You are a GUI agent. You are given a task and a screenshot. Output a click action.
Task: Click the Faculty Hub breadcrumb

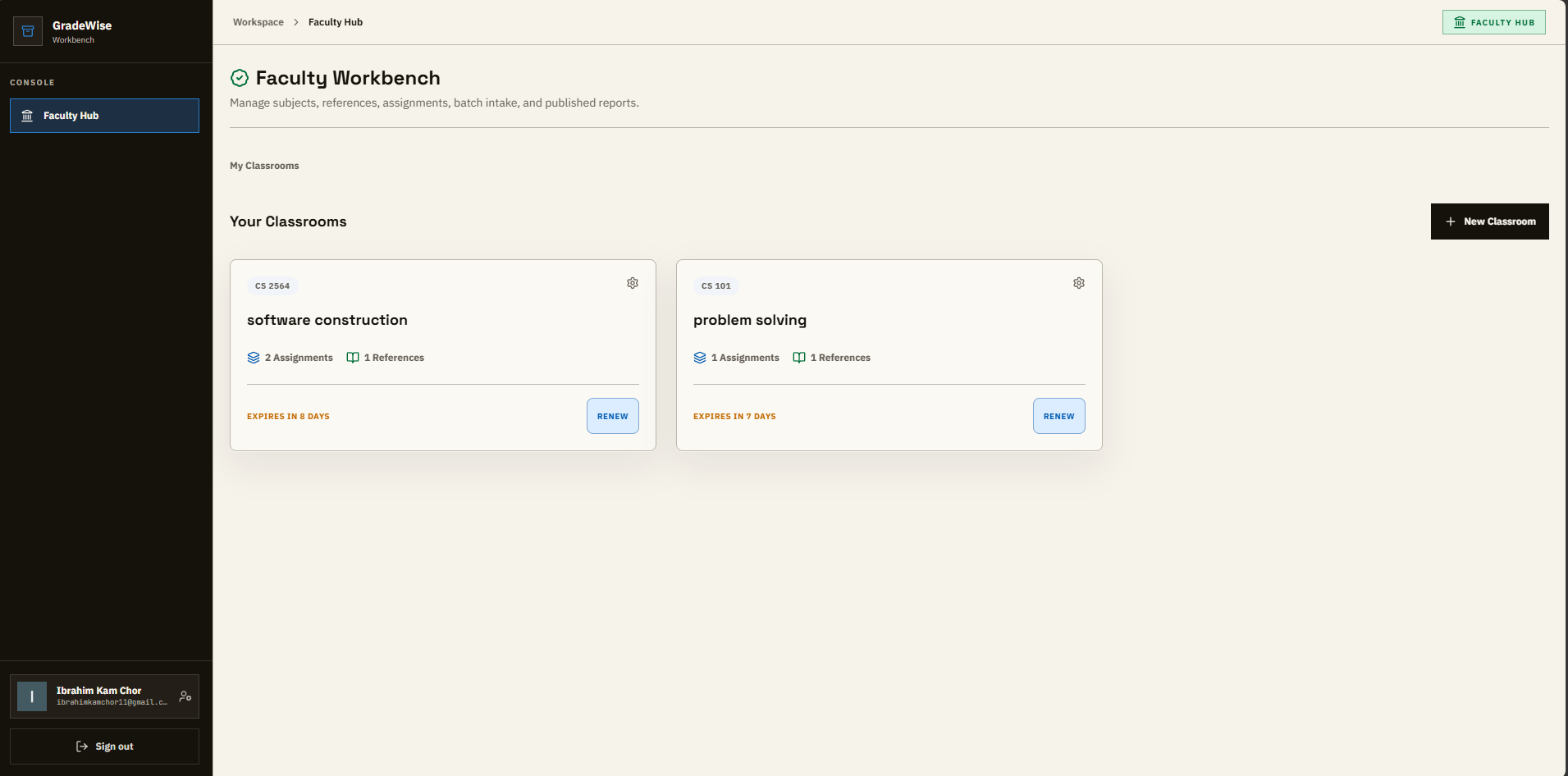(336, 22)
